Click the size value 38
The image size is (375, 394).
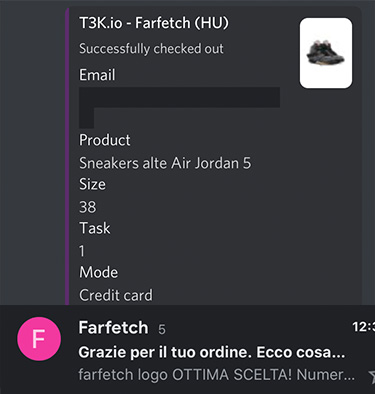[x=88, y=207]
